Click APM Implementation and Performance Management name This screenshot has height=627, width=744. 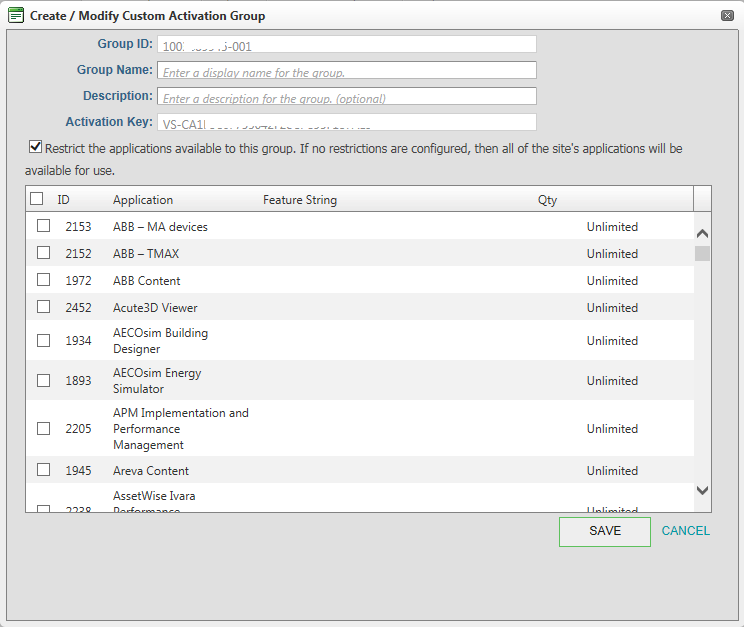point(181,429)
